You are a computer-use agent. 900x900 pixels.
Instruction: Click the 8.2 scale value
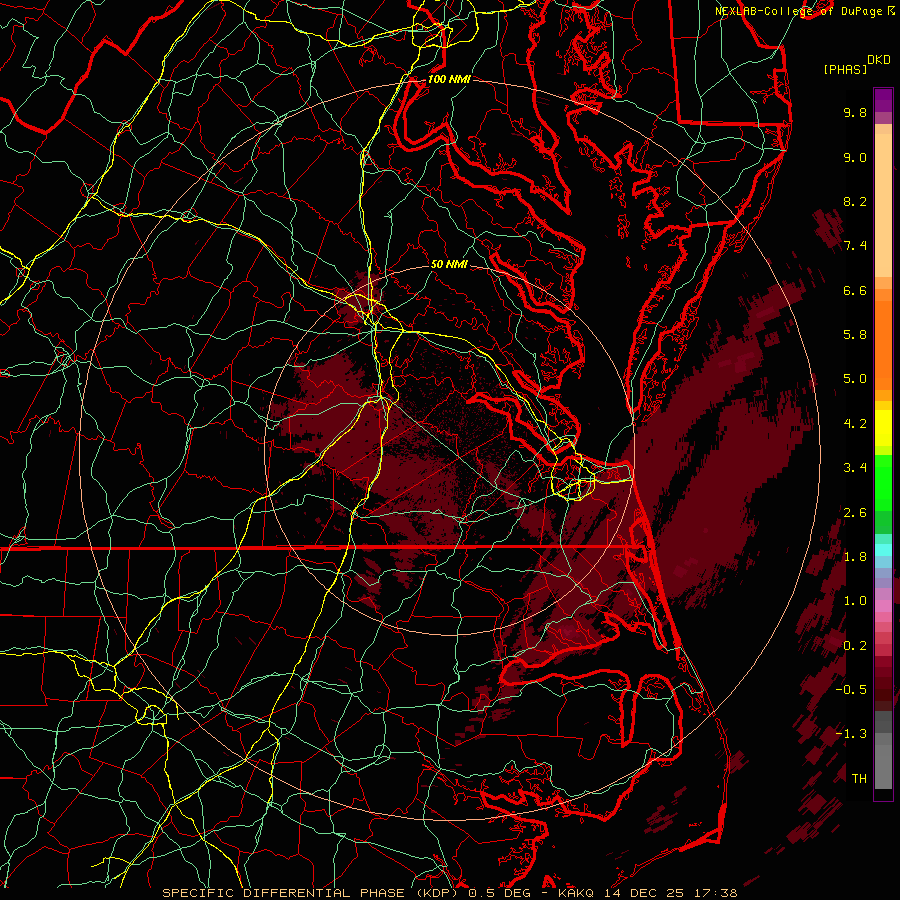[x=855, y=201]
